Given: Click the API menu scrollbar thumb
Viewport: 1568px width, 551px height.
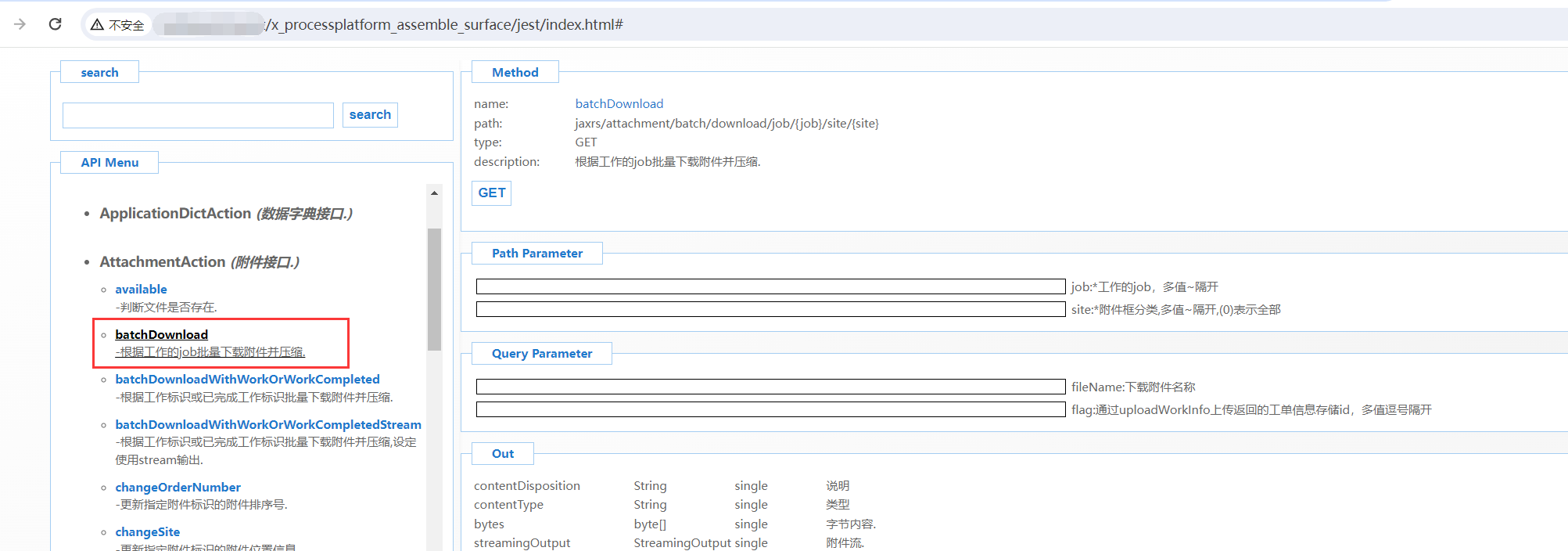Looking at the screenshot, I should pos(434,288).
